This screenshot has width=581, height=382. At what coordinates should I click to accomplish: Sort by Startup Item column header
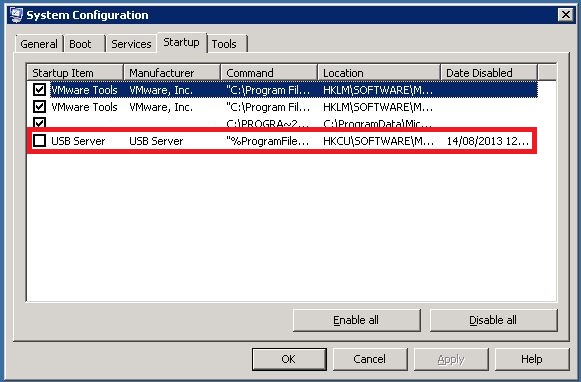[x=75, y=73]
